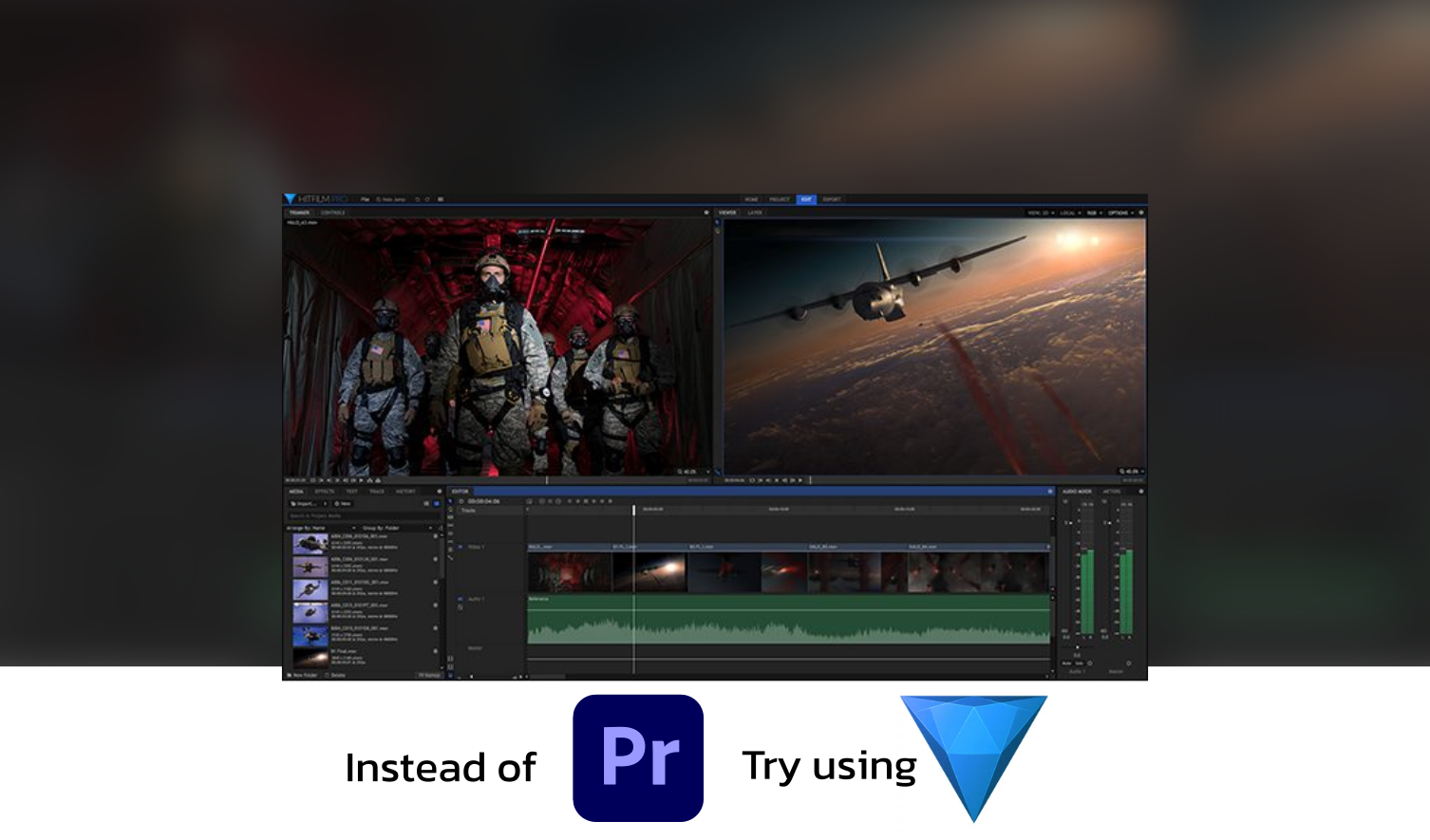Select the highlighted Edit screen tab
The height and width of the screenshot is (840, 1430).
pyautogui.click(x=806, y=199)
